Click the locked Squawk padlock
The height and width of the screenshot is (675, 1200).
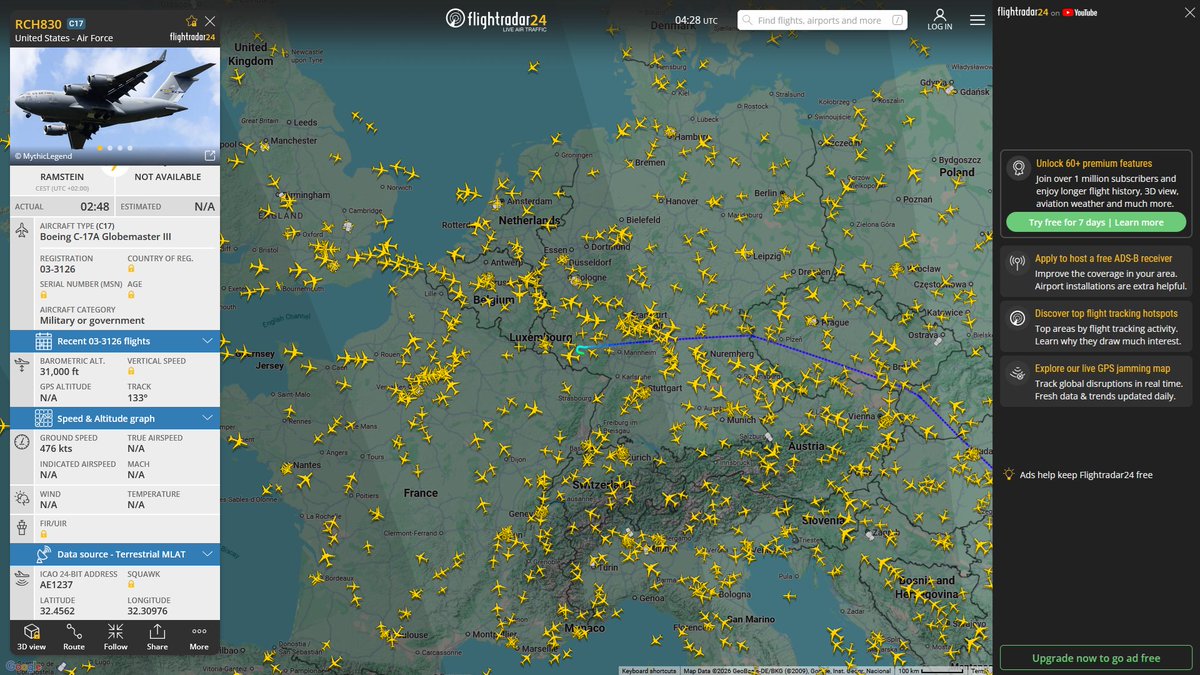point(131,585)
